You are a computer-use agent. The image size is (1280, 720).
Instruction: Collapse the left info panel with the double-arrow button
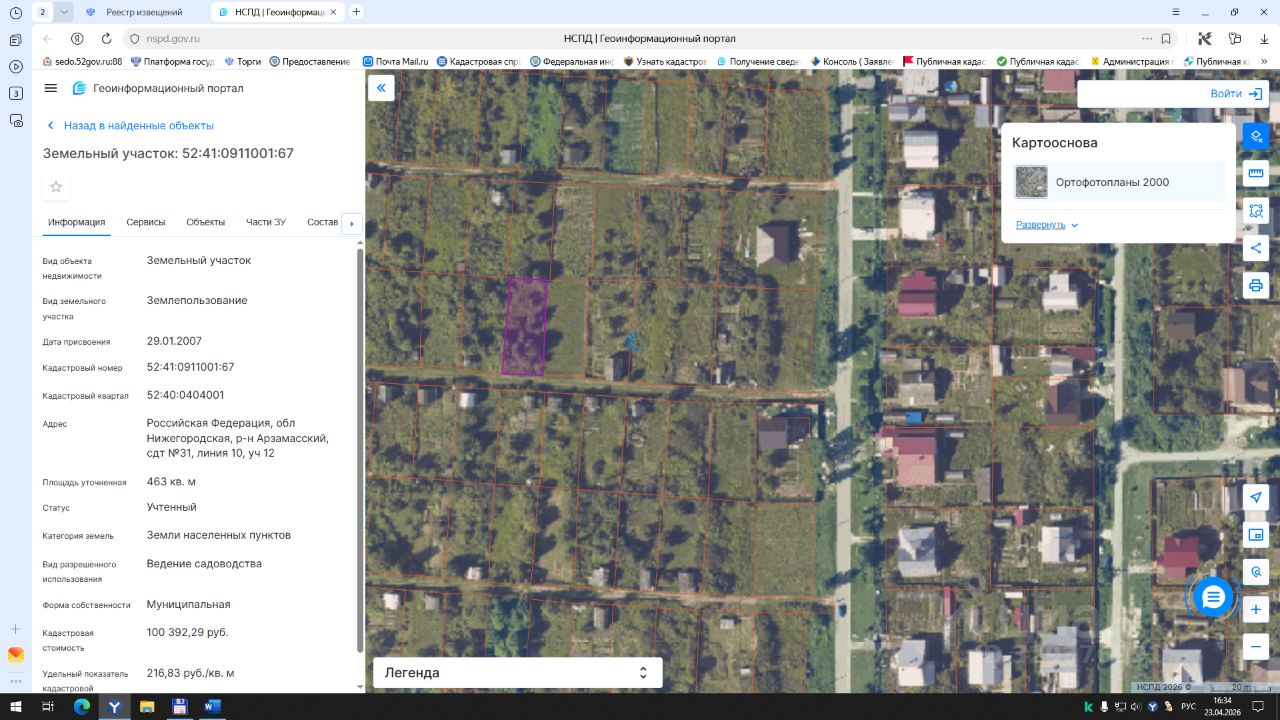point(381,88)
